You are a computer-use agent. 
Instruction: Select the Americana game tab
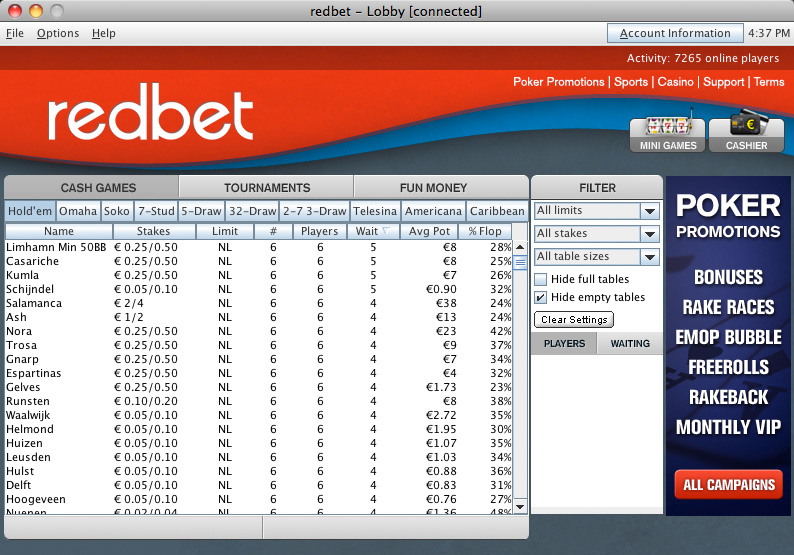(433, 211)
